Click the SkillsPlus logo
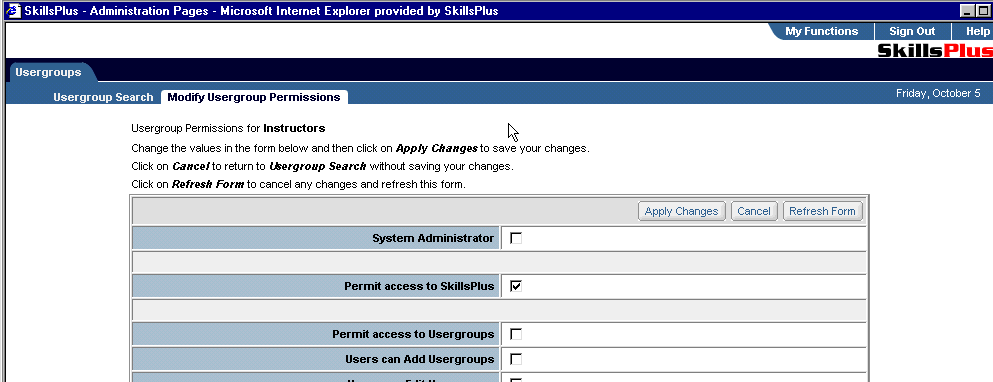993x382 pixels. 935,50
